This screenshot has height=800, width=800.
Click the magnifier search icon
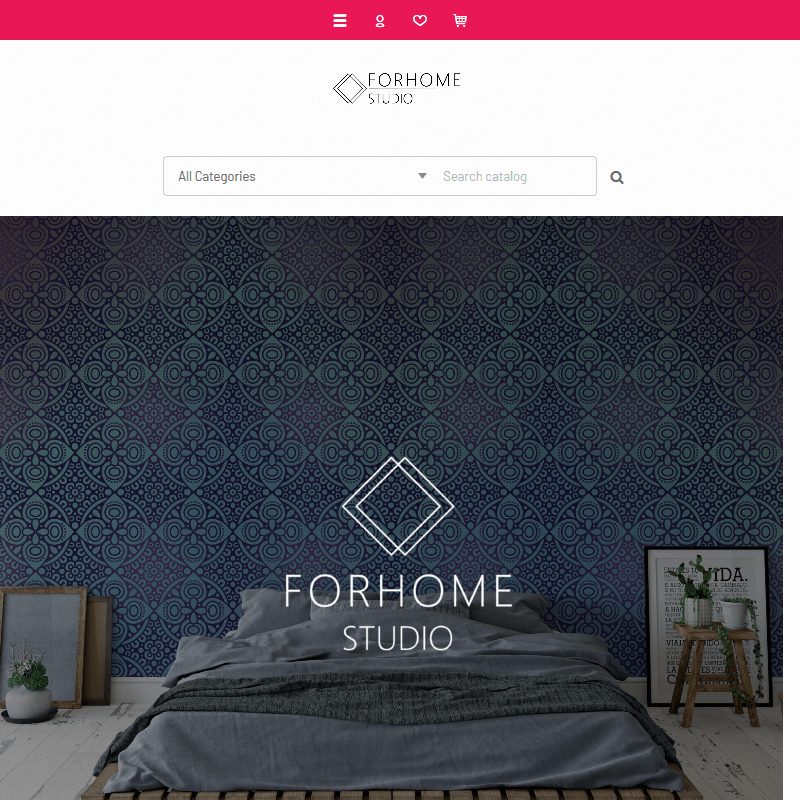[x=617, y=177]
